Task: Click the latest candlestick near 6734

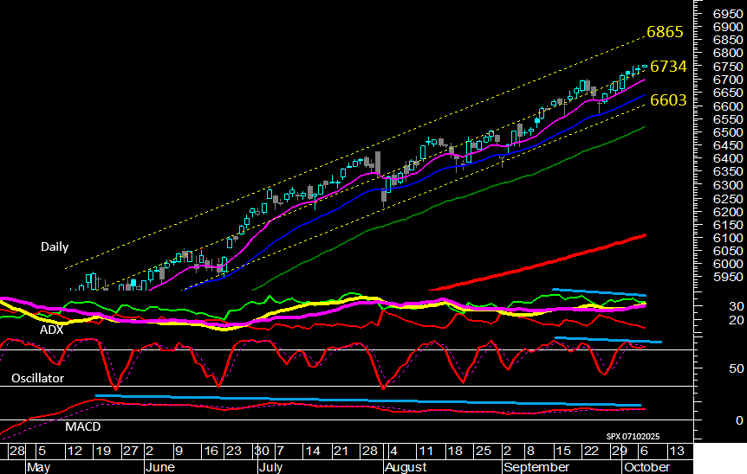Action: 643,69
